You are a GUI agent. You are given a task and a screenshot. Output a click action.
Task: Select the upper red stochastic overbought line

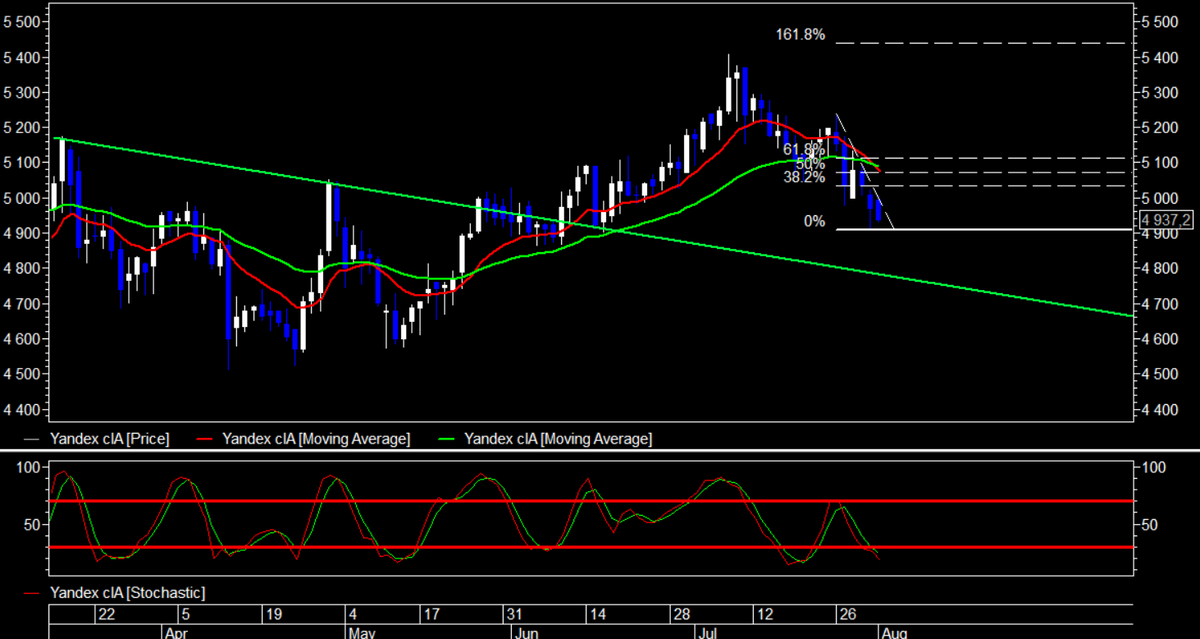point(592,501)
